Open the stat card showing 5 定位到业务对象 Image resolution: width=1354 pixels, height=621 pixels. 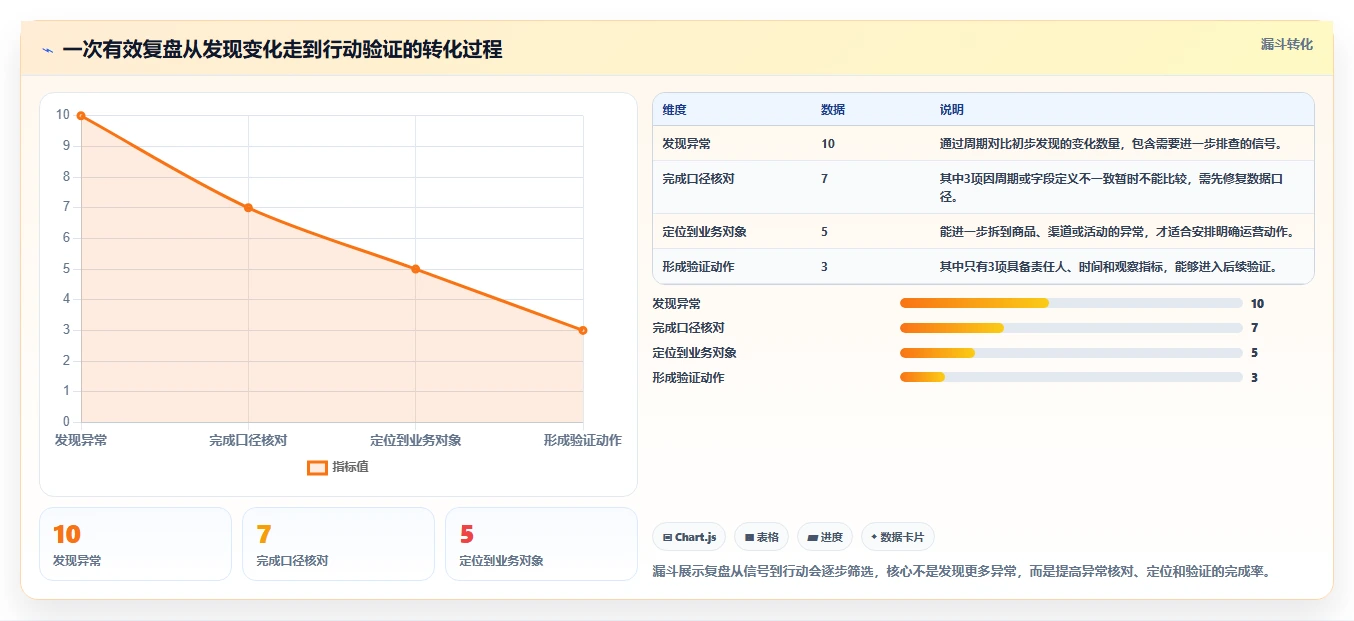(541, 544)
